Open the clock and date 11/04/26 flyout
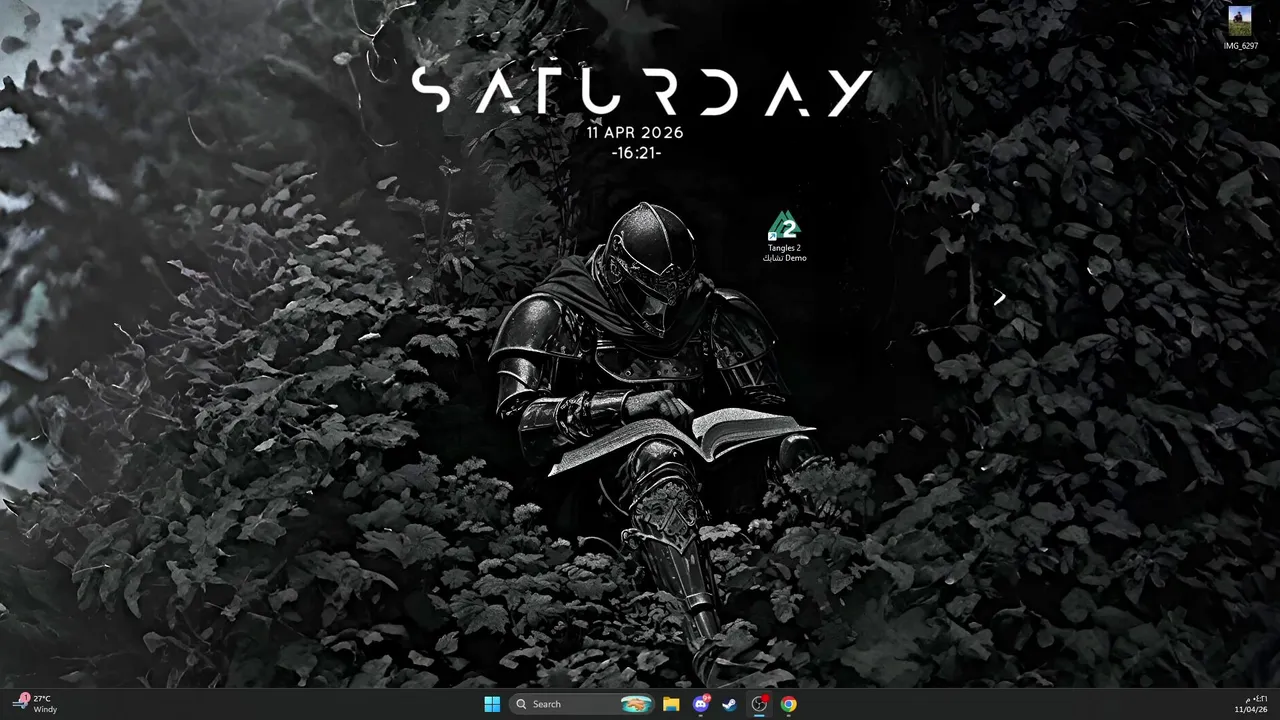The width and height of the screenshot is (1280, 720). 1251,704
